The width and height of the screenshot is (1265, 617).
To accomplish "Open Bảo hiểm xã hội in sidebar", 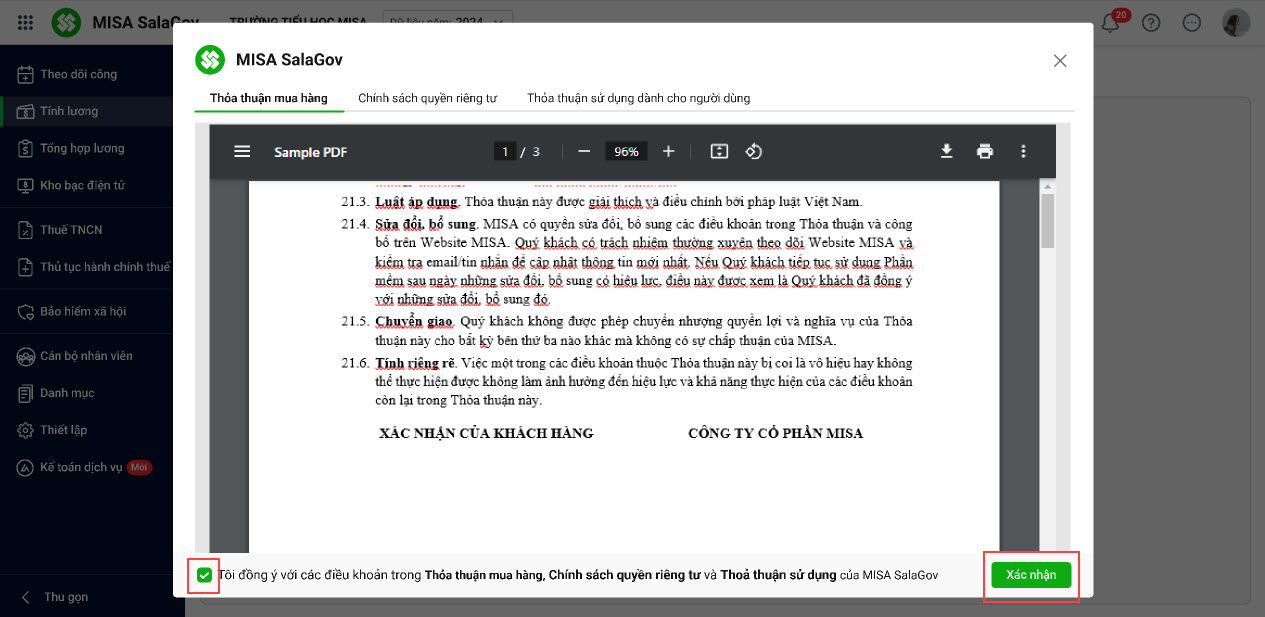I will pos(86,311).
